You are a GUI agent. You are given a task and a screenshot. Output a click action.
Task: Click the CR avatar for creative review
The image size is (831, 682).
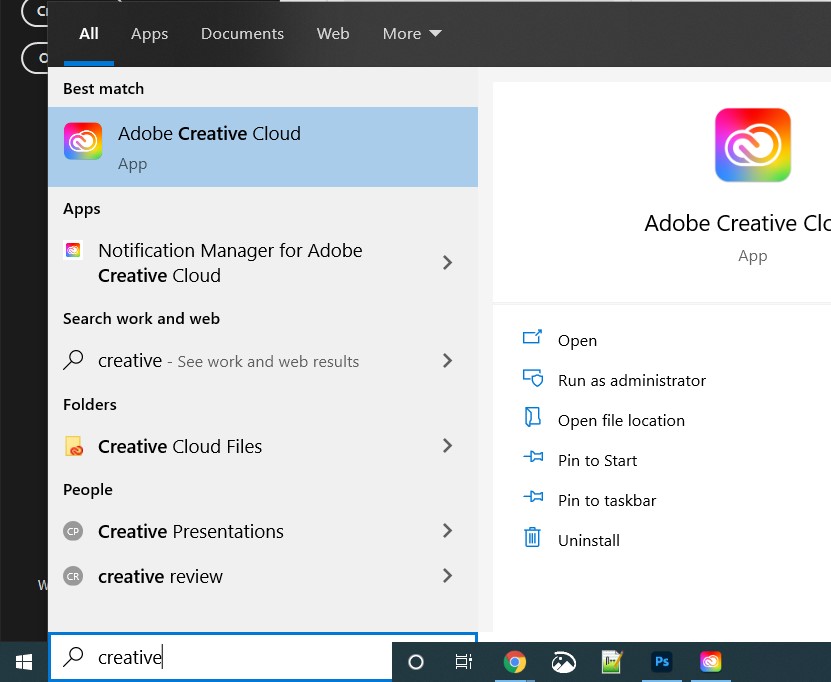click(x=73, y=576)
